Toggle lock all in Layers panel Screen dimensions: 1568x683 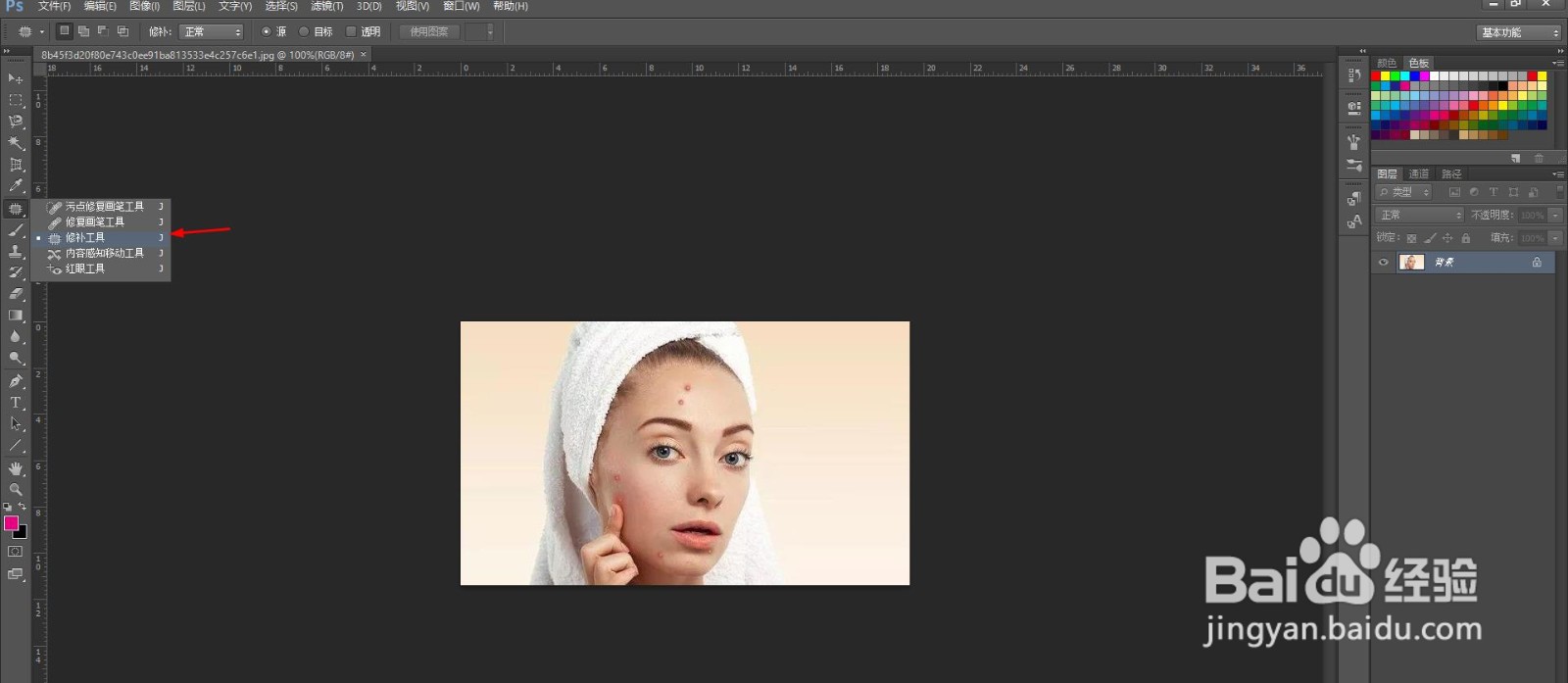[1465, 238]
